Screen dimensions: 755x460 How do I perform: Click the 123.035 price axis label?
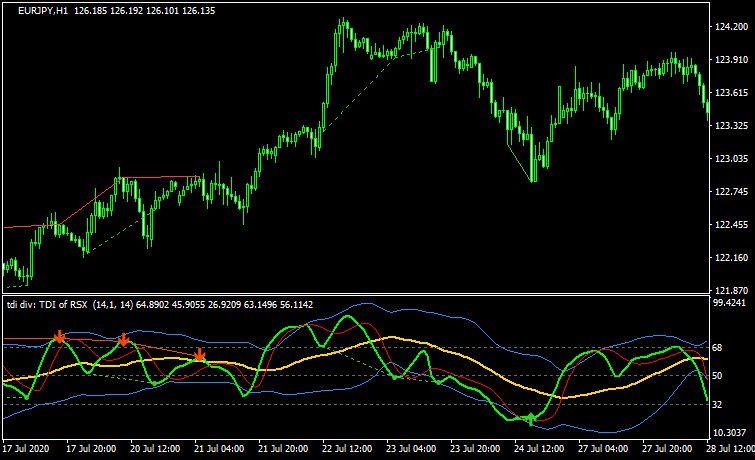click(733, 159)
